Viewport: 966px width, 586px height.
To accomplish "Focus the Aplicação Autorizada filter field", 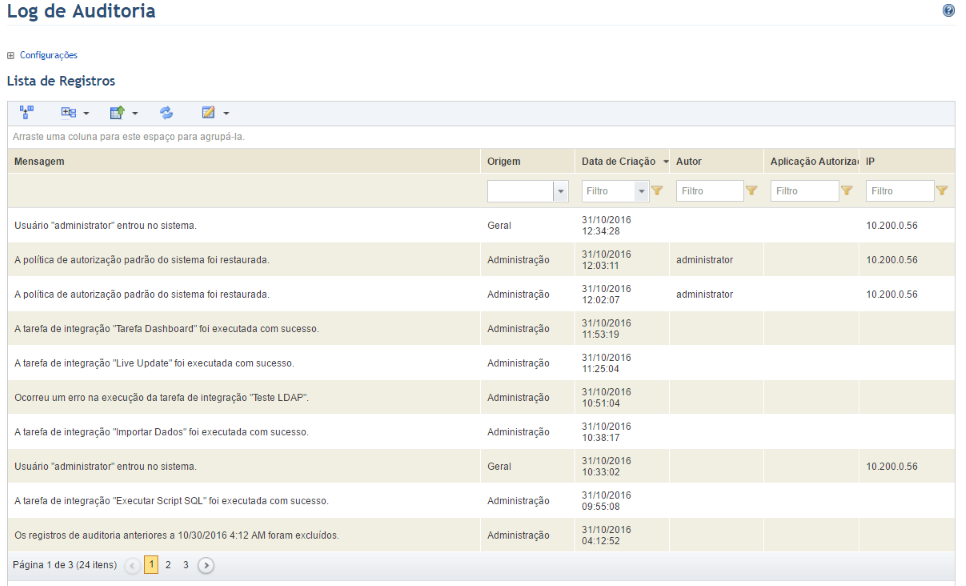I will click(805, 191).
